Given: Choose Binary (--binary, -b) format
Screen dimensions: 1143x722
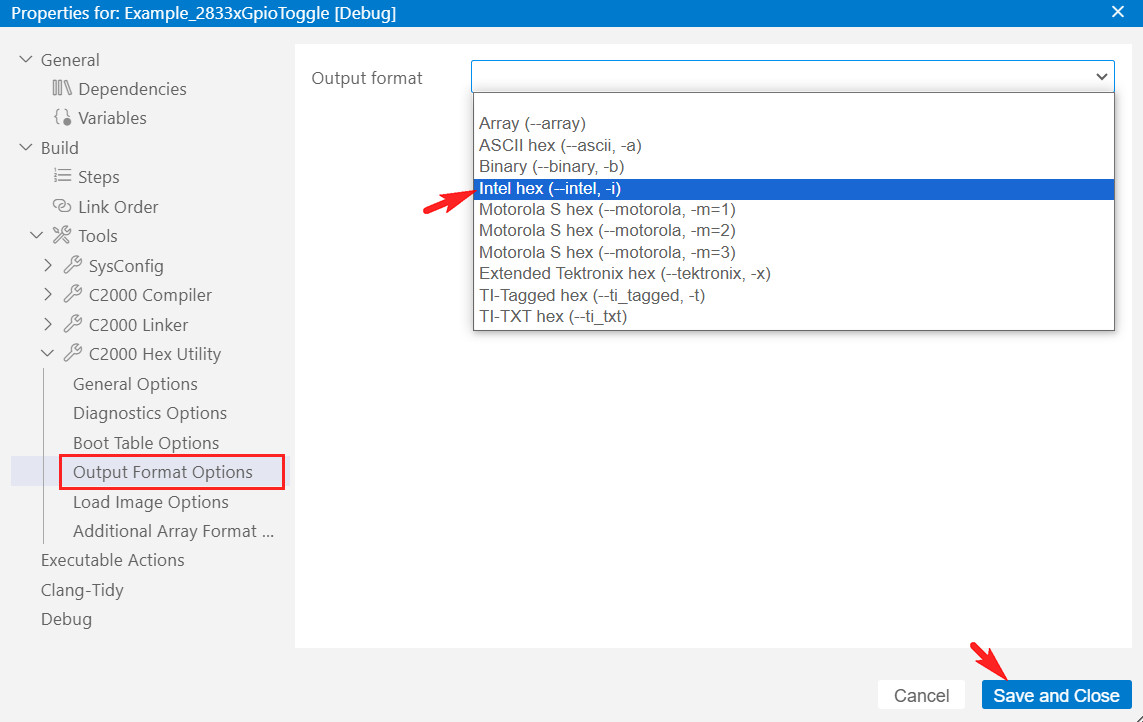Looking at the screenshot, I should click(794, 166).
